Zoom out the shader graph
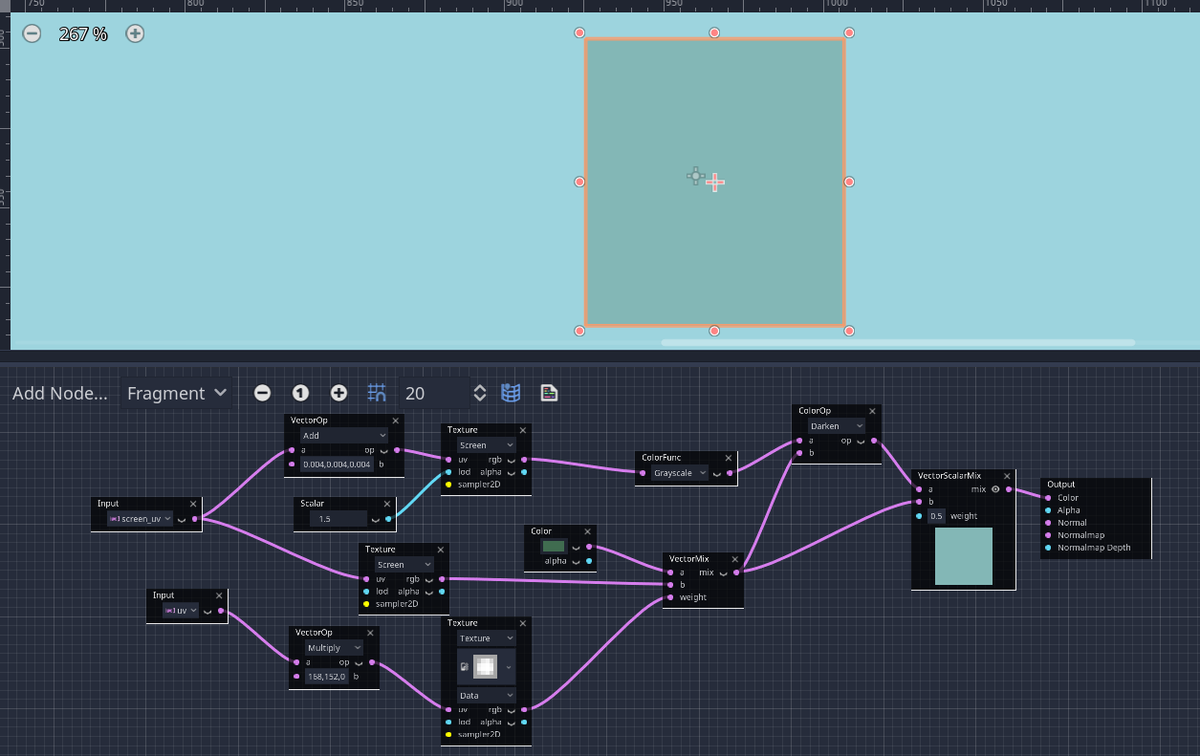1200x756 pixels. coord(262,393)
